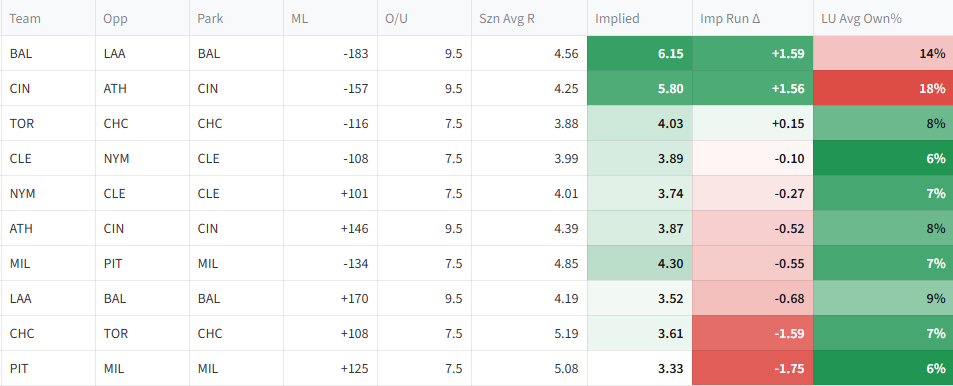
Task: Select the LAA +170 moneyline cell
Action: pyautogui.click(x=330, y=298)
